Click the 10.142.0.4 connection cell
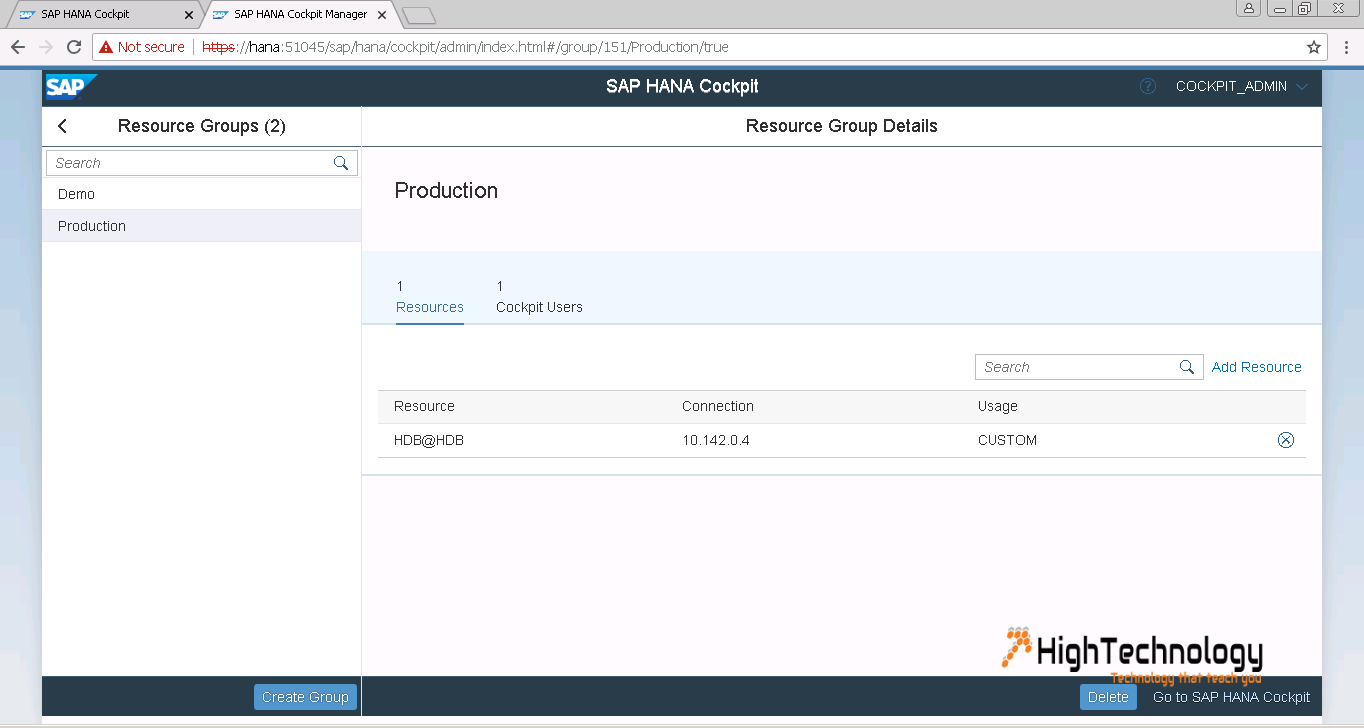The width and height of the screenshot is (1364, 728). pos(716,440)
